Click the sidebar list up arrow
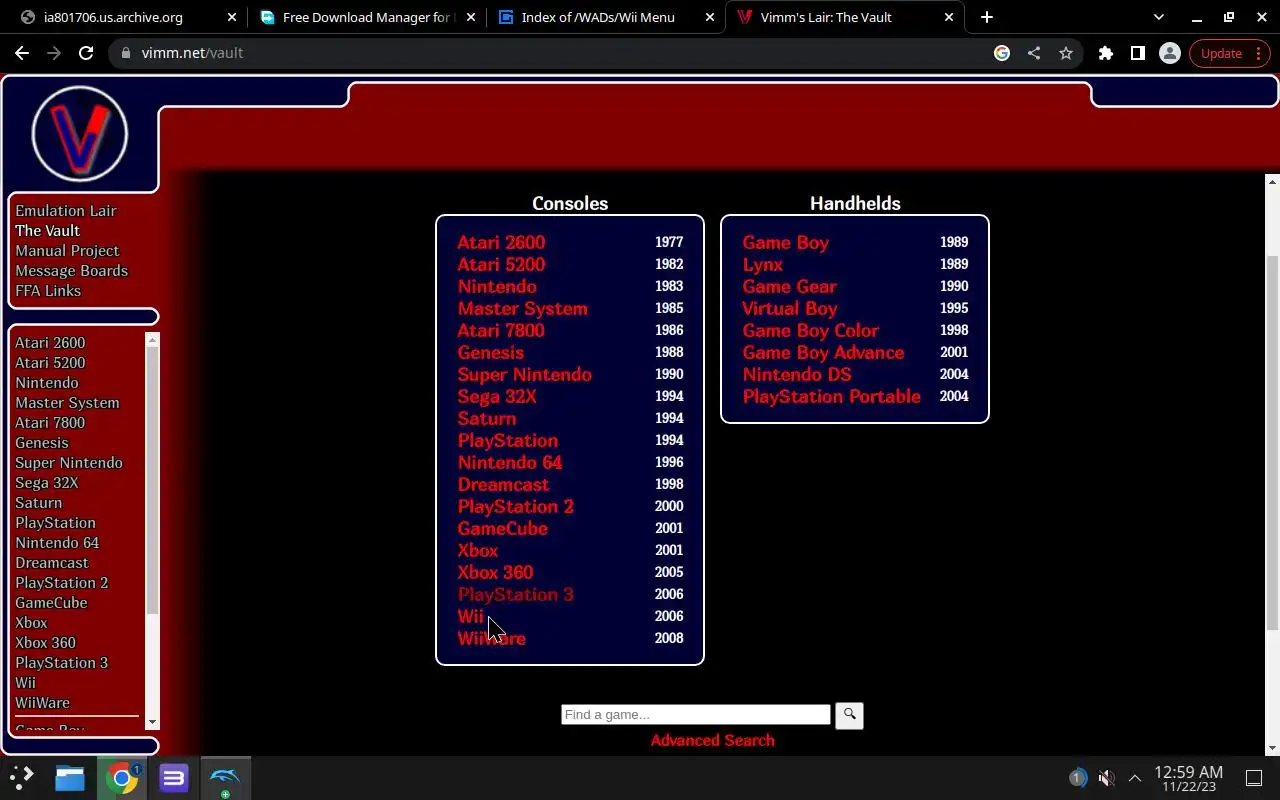The height and width of the screenshot is (800, 1280). (152, 340)
